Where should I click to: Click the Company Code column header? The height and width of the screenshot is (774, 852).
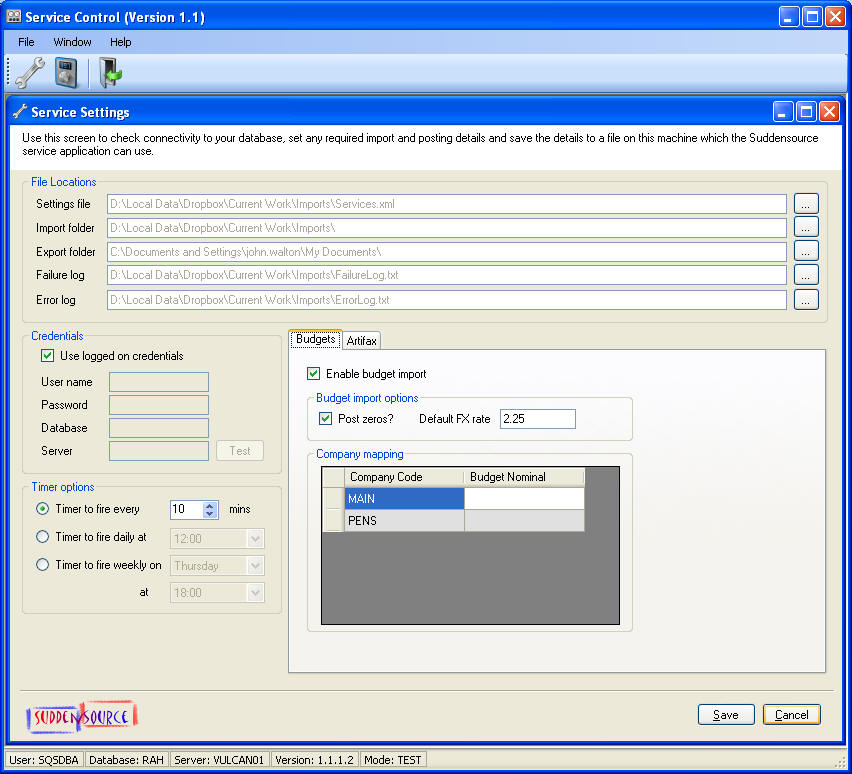pos(404,477)
